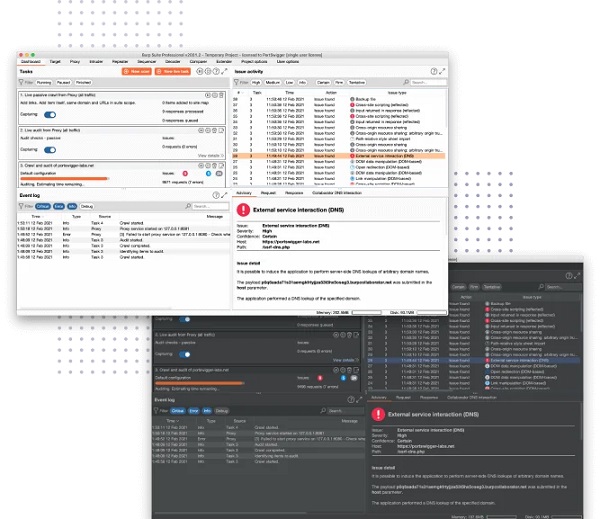
Task: Toggle Paused filter chip in Tasks
Action: pyautogui.click(x=64, y=82)
